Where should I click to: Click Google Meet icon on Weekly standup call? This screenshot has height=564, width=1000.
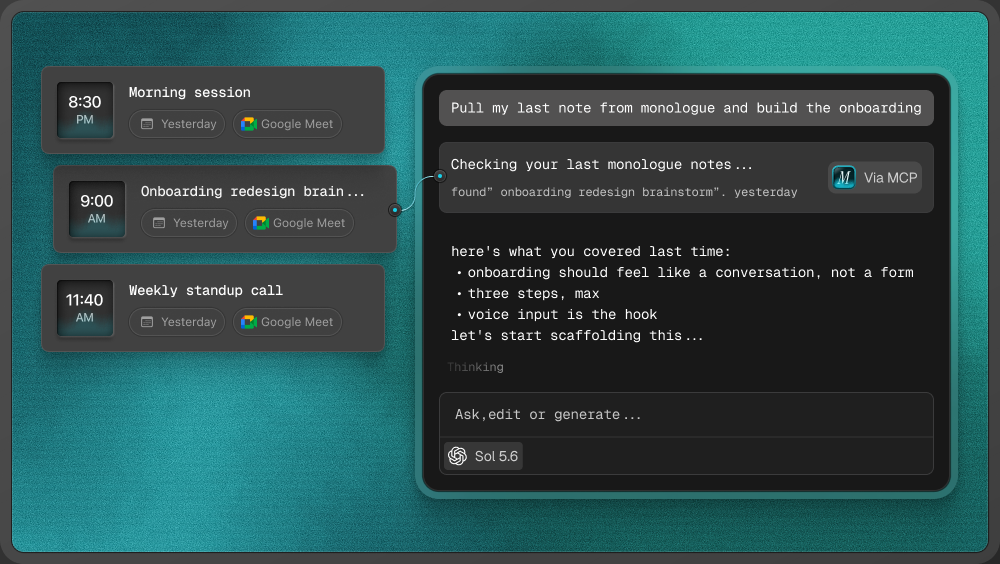pyautogui.click(x=248, y=322)
